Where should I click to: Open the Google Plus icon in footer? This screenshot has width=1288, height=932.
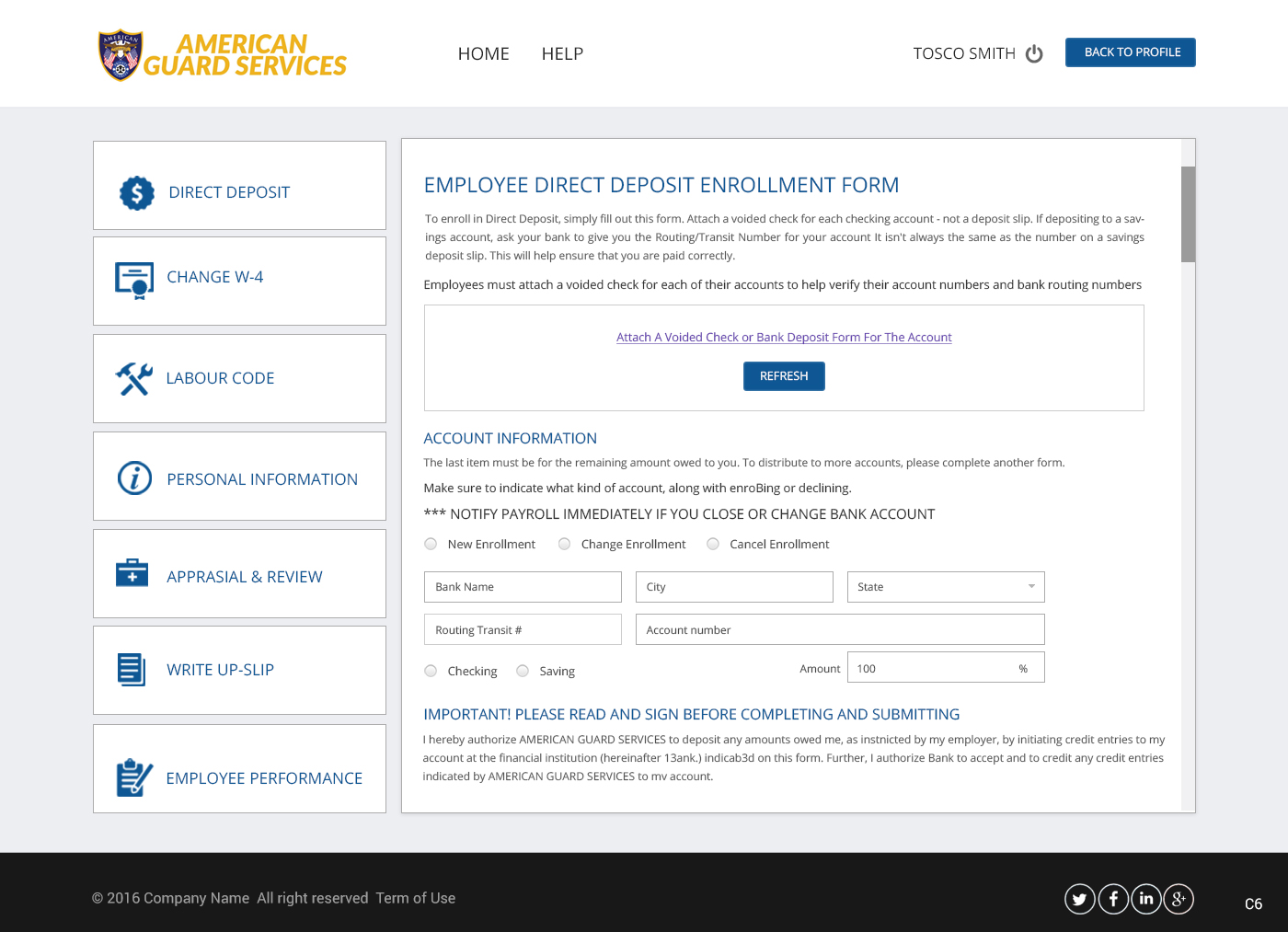1179,899
